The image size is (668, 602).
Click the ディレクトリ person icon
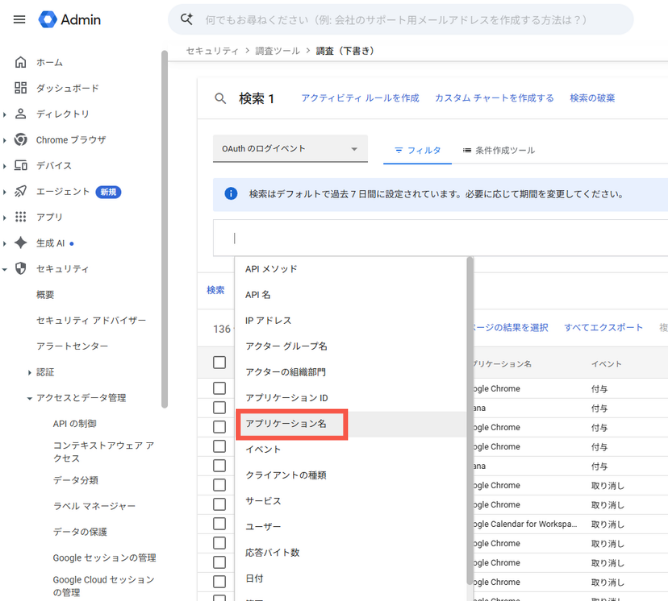click(20, 114)
